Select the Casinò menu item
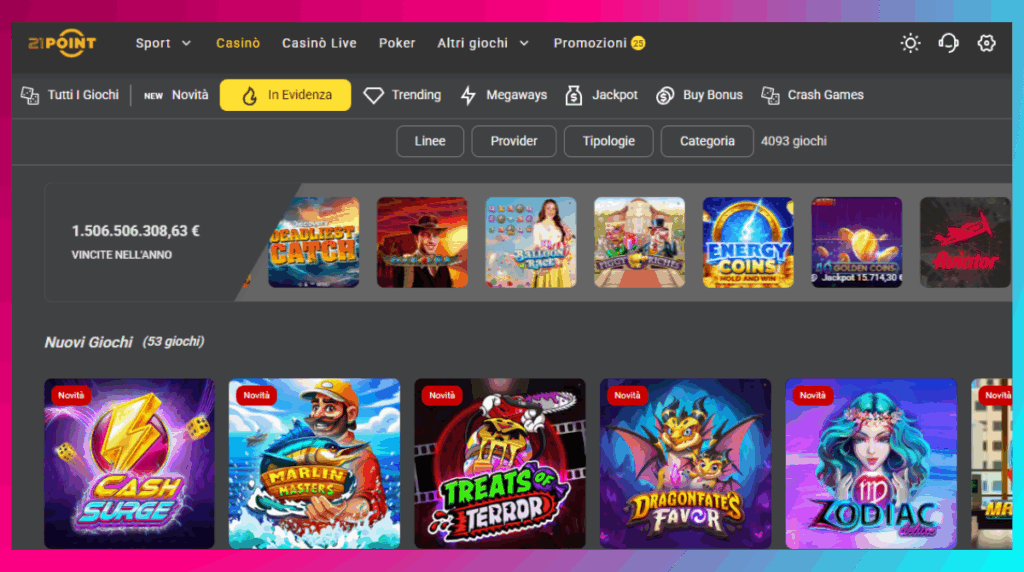The width and height of the screenshot is (1024, 572). [238, 43]
